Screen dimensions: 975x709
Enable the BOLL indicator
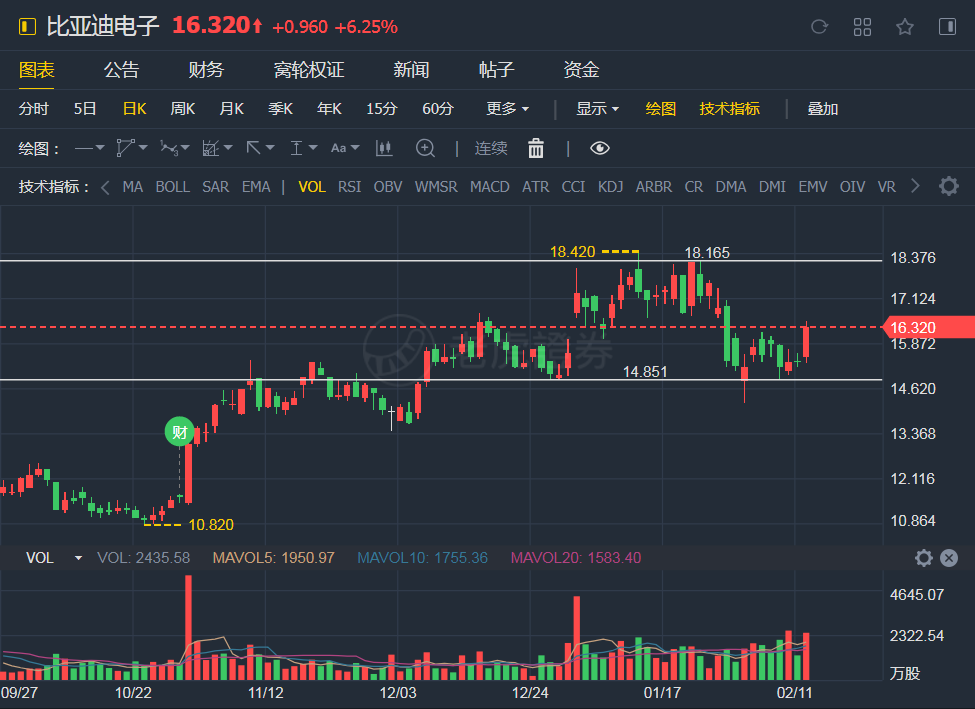(x=172, y=187)
